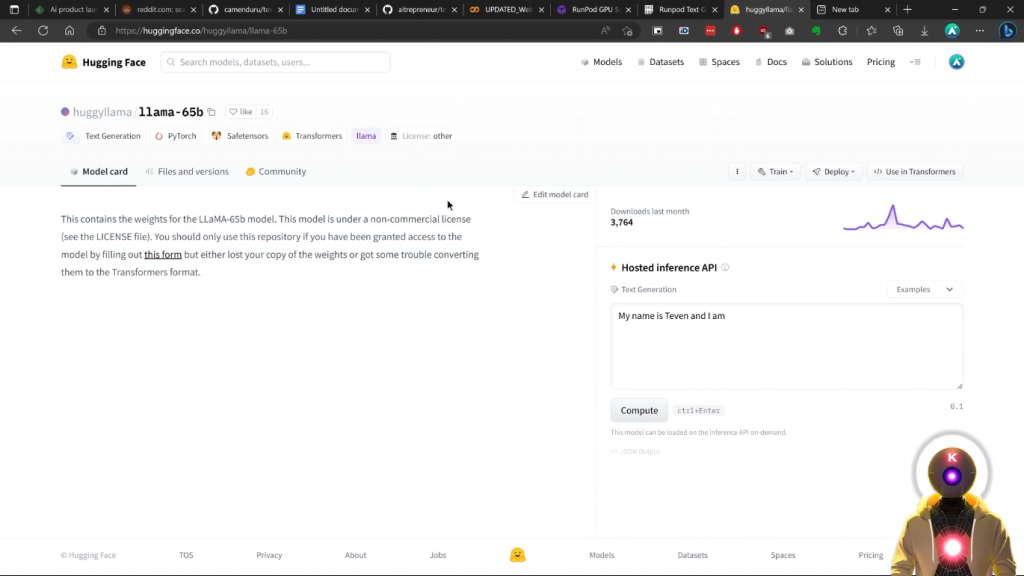The width and height of the screenshot is (1024, 576).
Task: Open the Community tab
Action: pos(281,172)
